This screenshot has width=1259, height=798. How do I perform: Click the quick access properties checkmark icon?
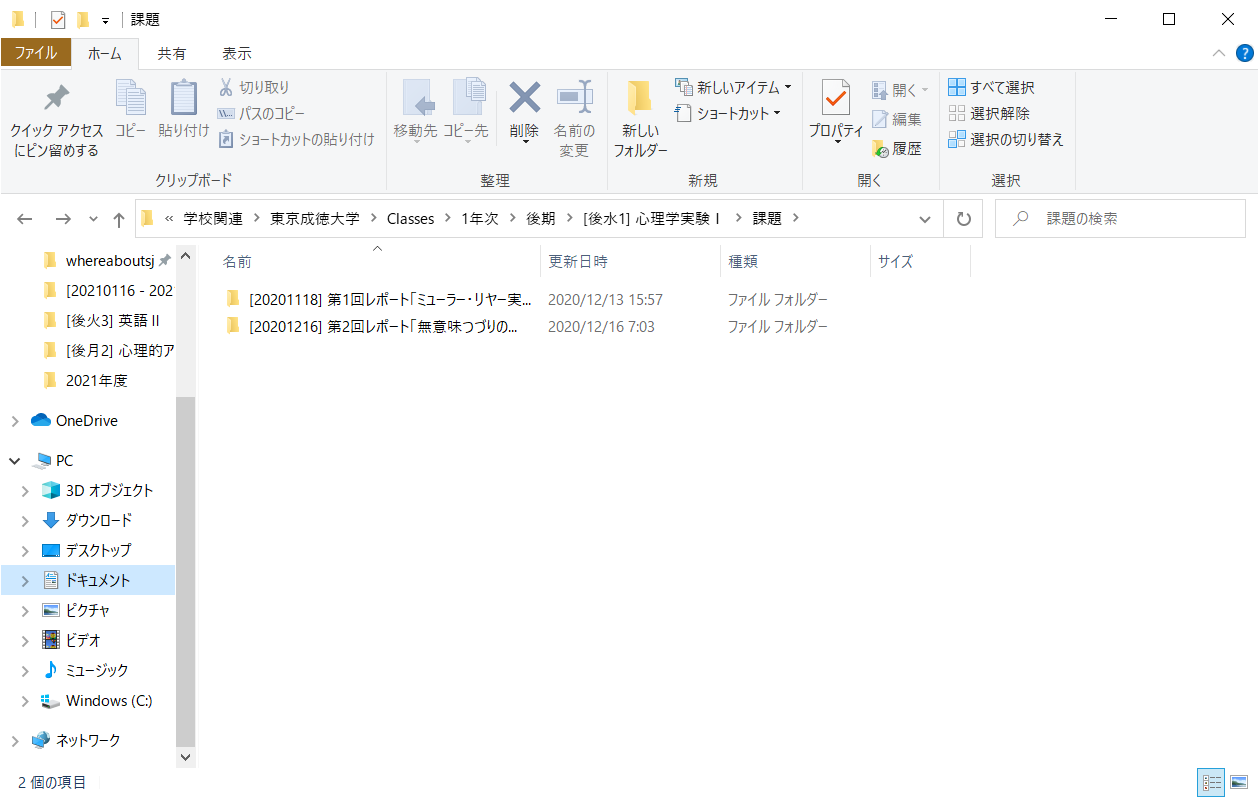[57, 19]
